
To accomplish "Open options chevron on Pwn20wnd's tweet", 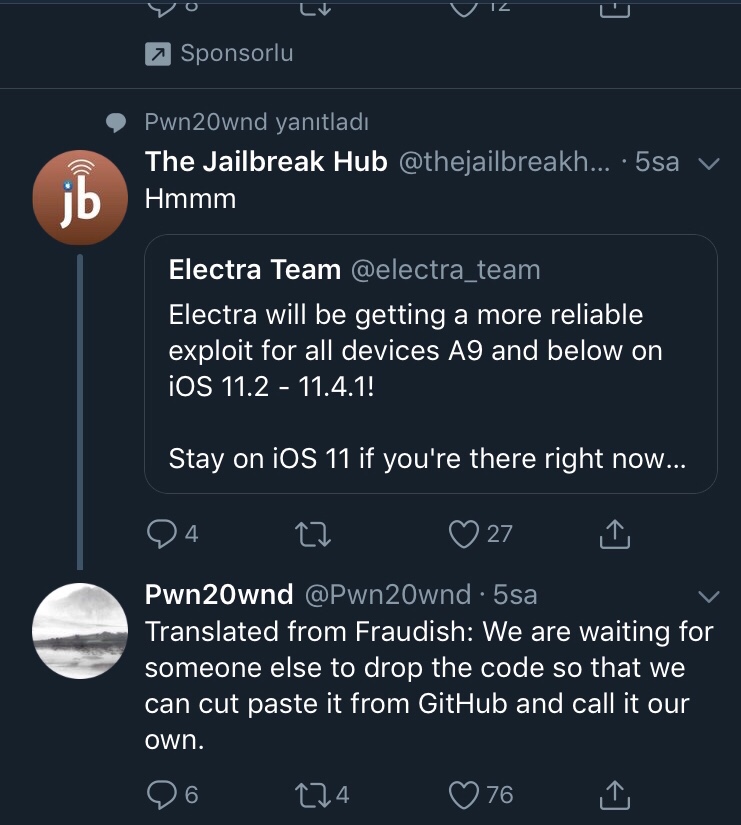I will point(707,596).
